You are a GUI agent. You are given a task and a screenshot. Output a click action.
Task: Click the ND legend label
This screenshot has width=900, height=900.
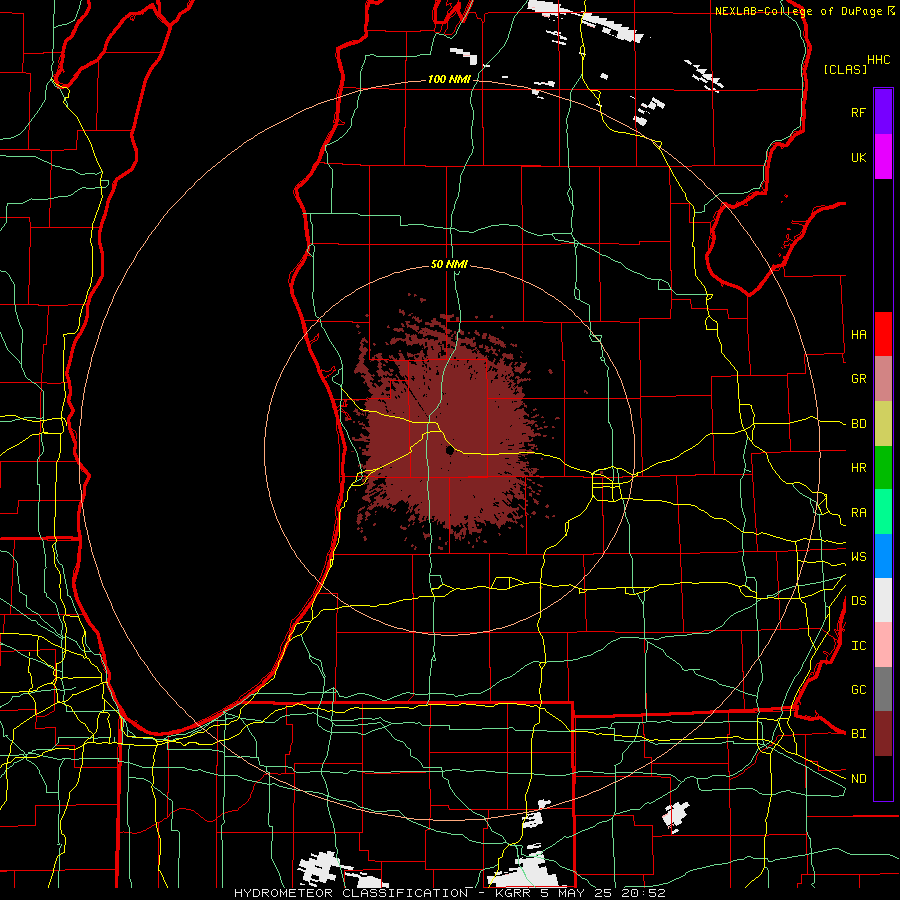tap(858, 779)
